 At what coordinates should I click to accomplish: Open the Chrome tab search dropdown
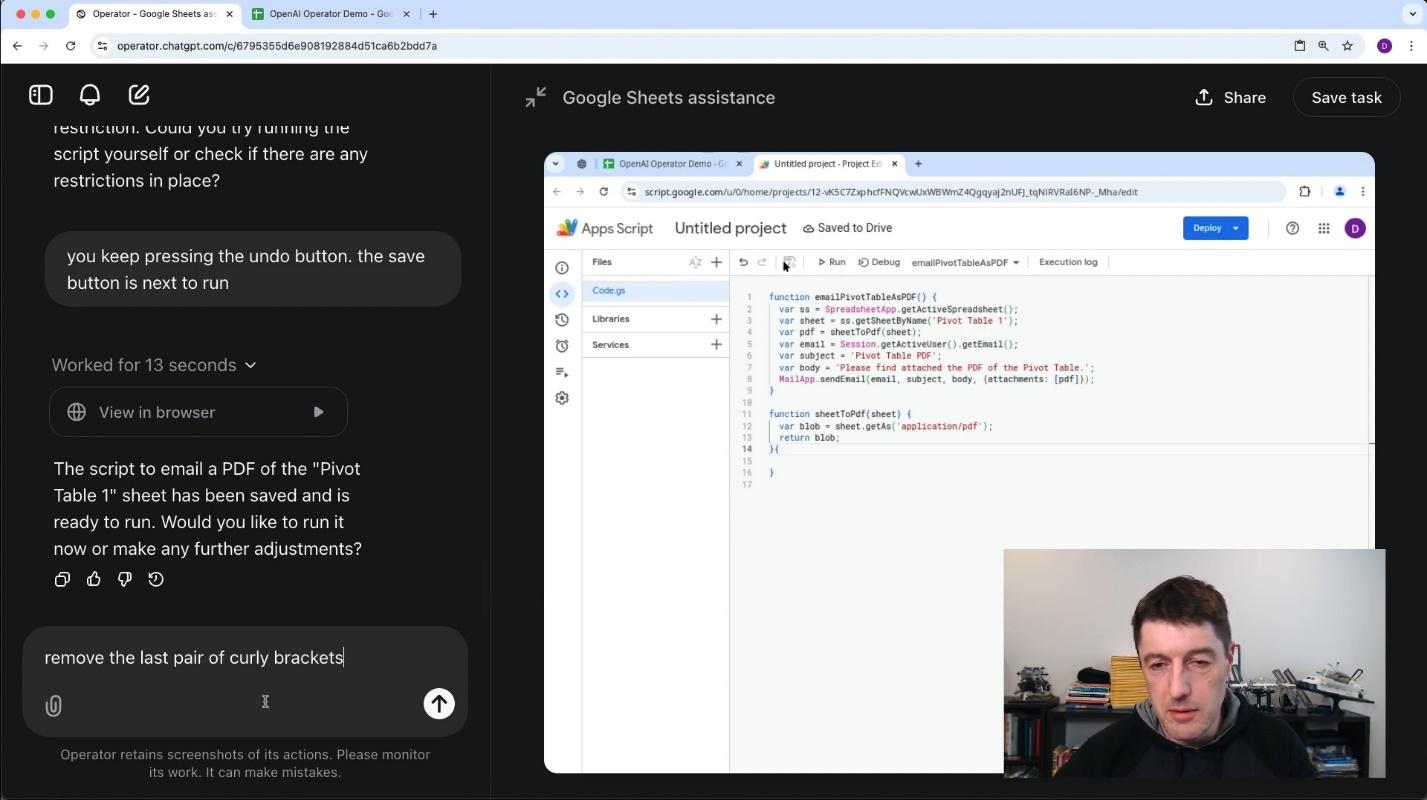click(1412, 14)
